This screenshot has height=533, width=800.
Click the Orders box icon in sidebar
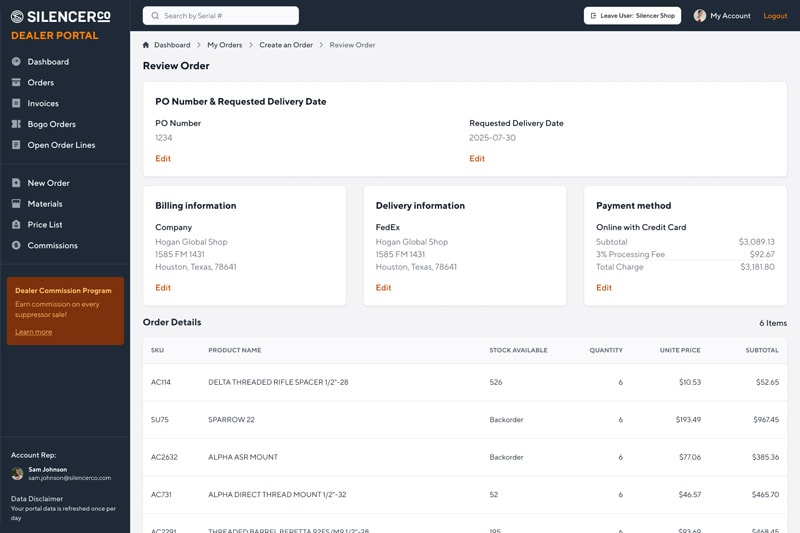[x=16, y=83]
